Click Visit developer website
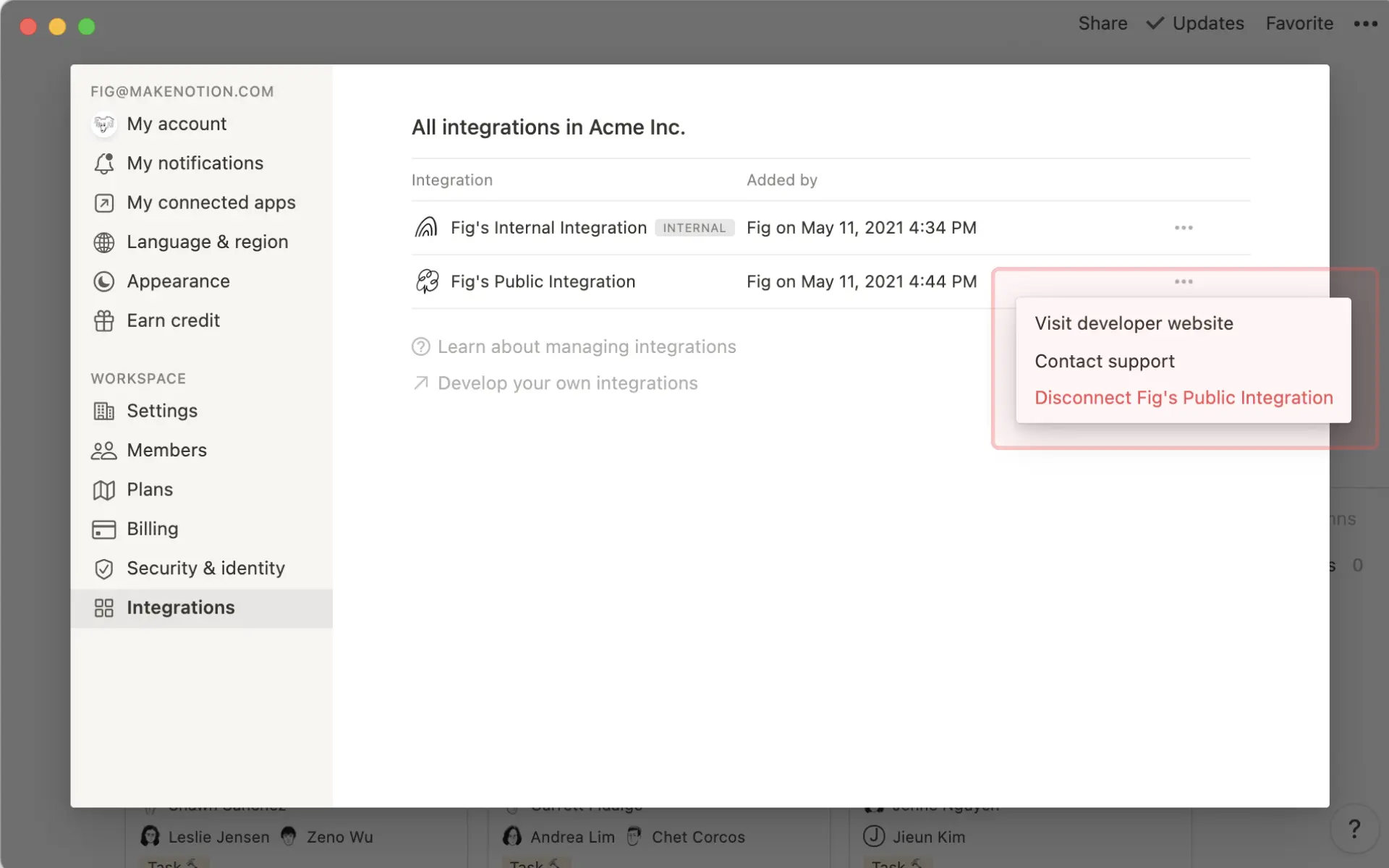 tap(1134, 323)
